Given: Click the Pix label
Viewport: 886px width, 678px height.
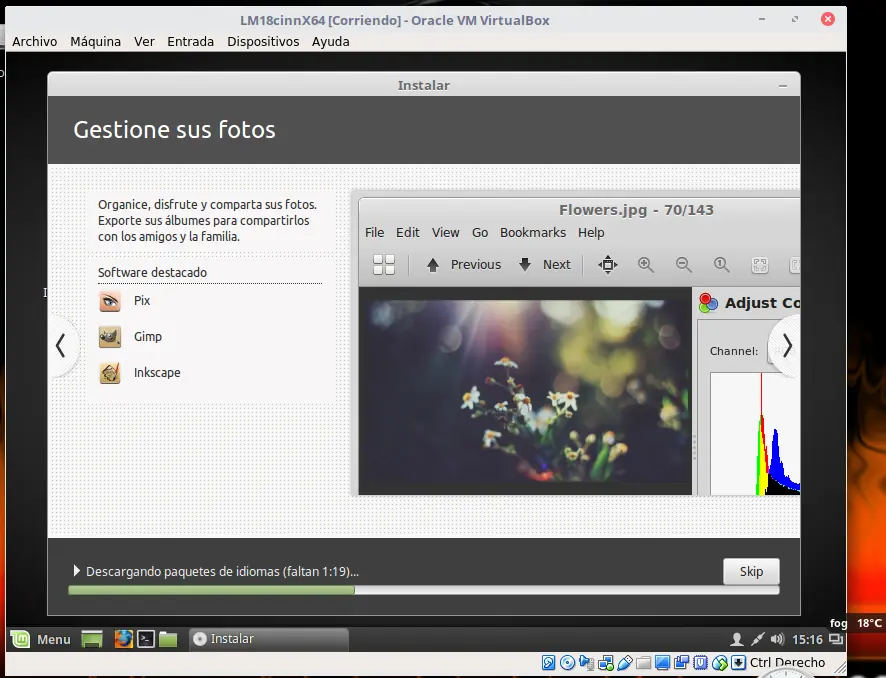Looking at the screenshot, I should [142, 301].
